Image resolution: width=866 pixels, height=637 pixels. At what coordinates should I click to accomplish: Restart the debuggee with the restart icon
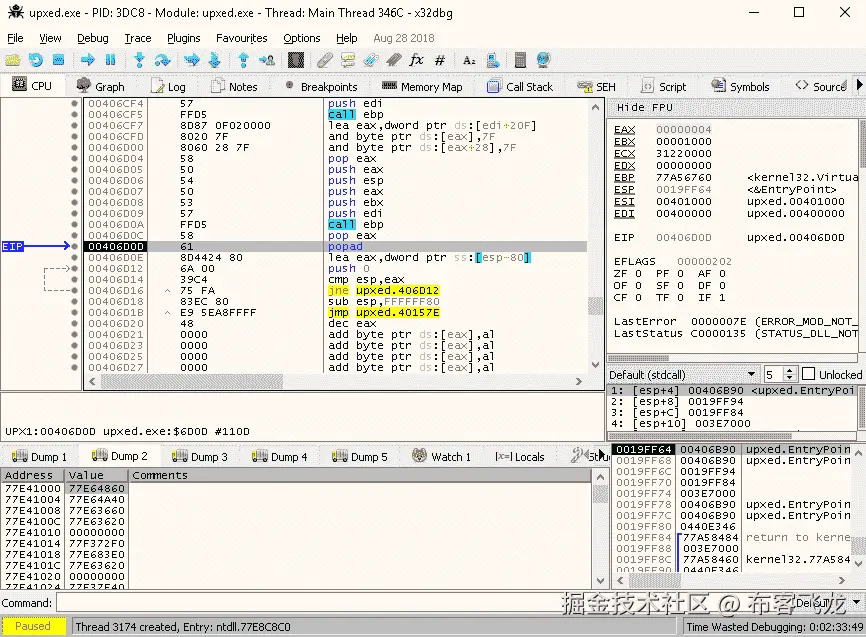(36, 61)
